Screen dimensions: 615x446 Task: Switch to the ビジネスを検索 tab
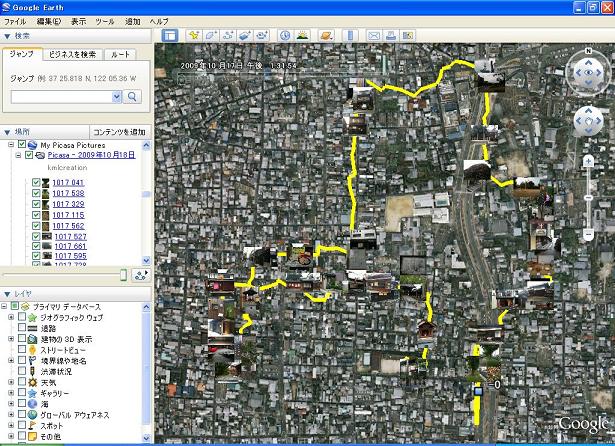tap(72, 55)
